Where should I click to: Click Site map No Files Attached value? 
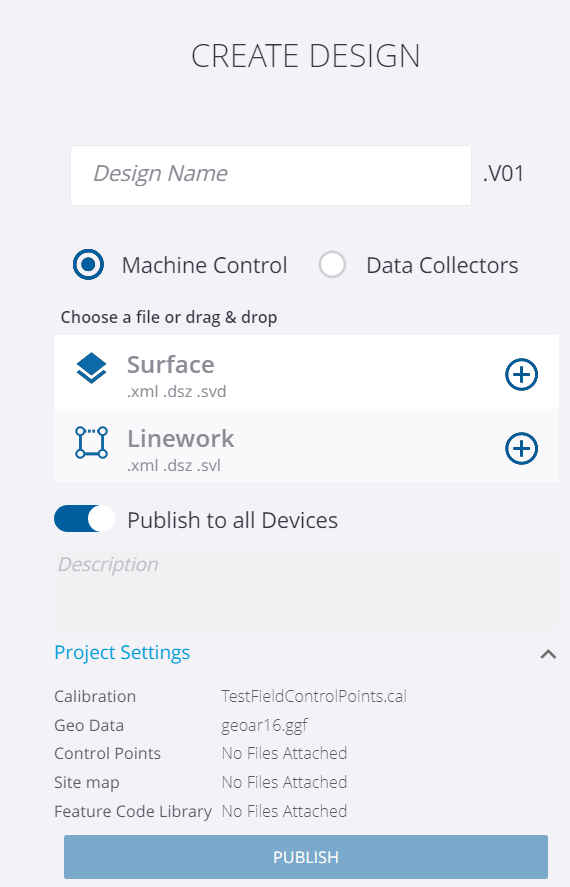284,782
